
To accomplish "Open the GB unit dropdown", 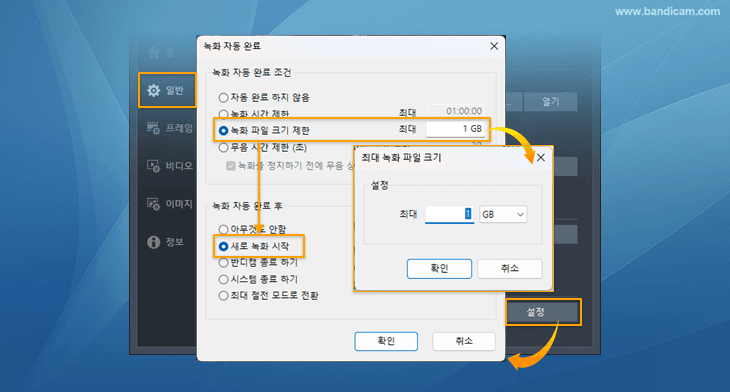I will tap(503, 214).
